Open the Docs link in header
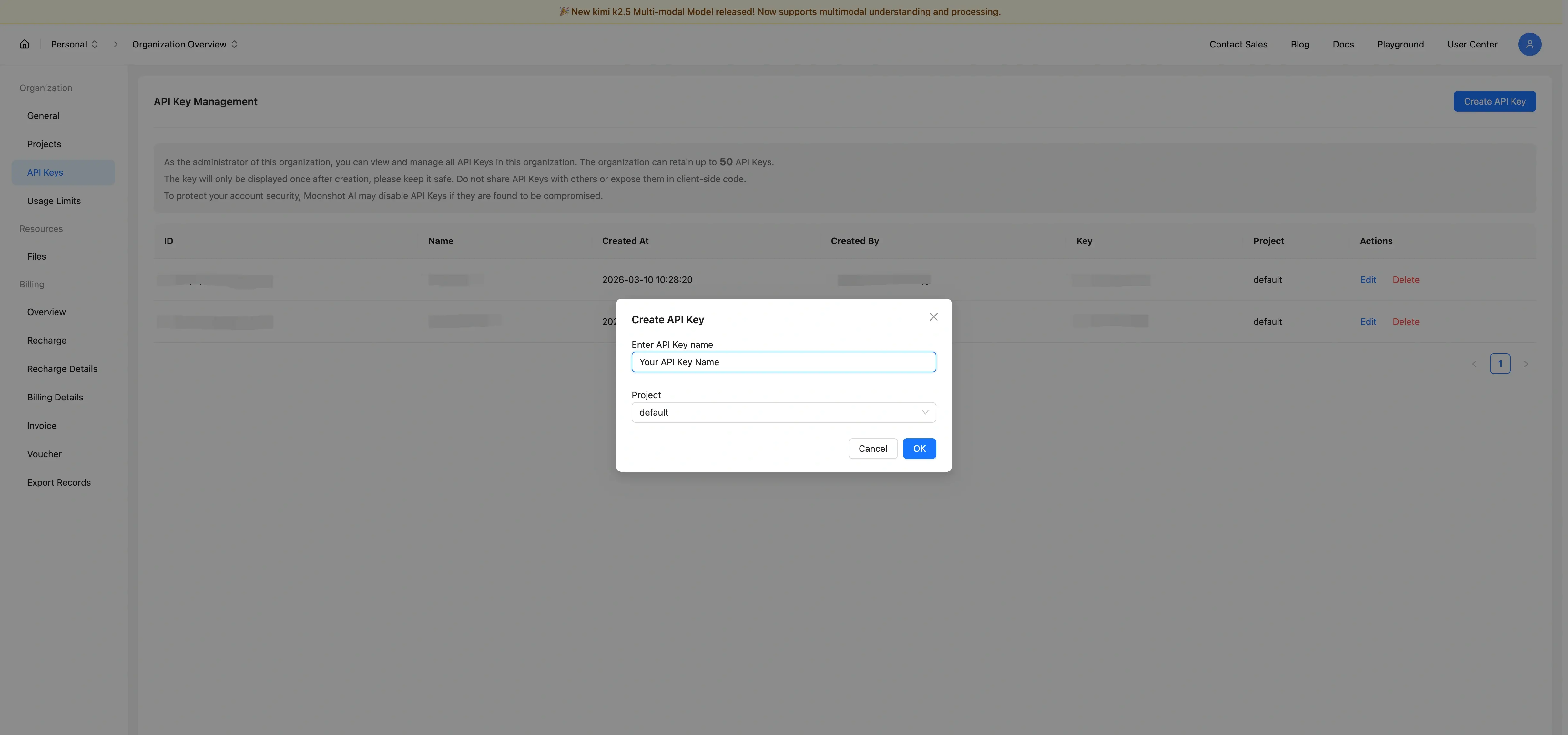This screenshot has width=1568, height=735. pyautogui.click(x=1343, y=44)
